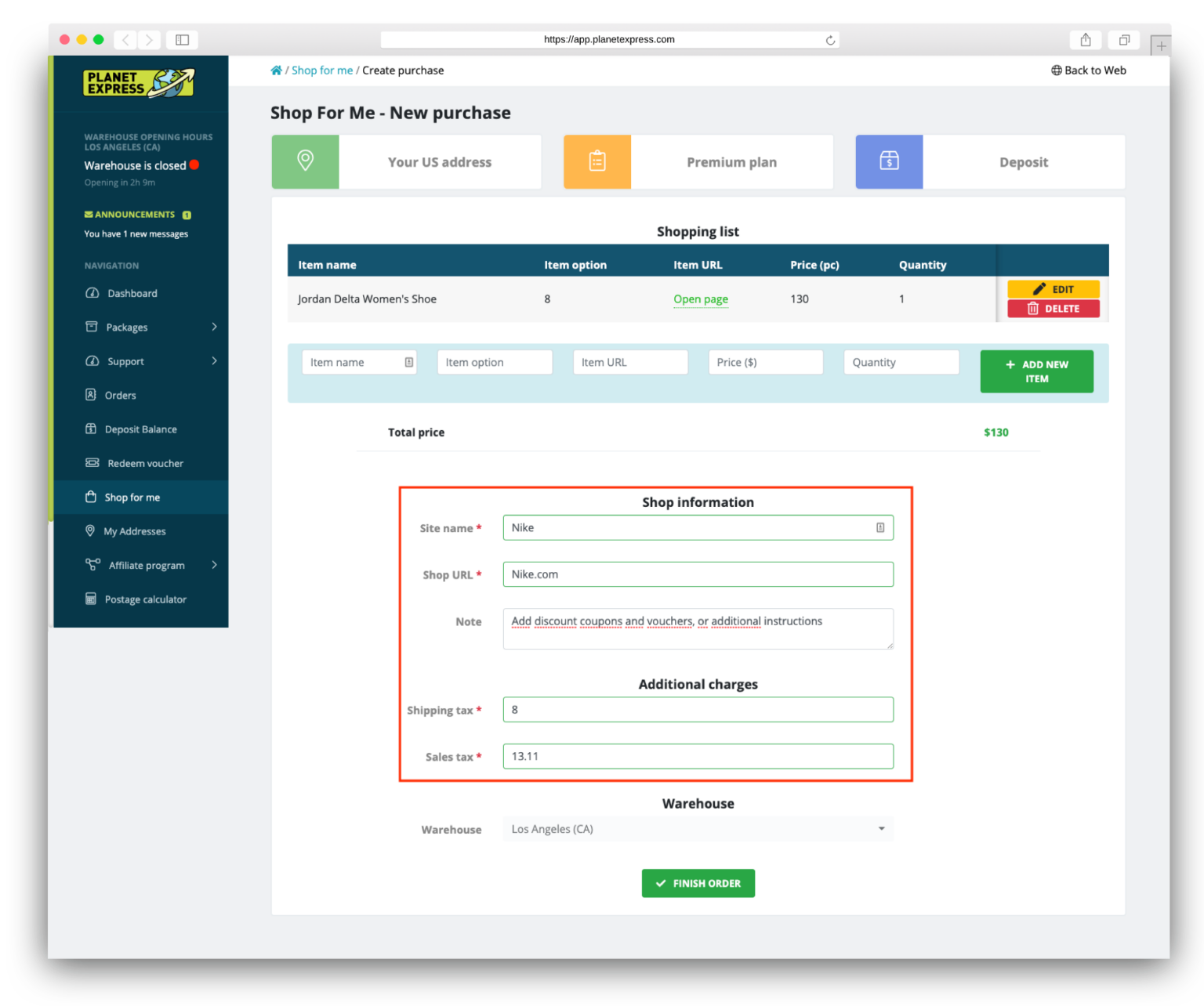
Task: Open Dashboard in the sidebar
Action: click(132, 293)
